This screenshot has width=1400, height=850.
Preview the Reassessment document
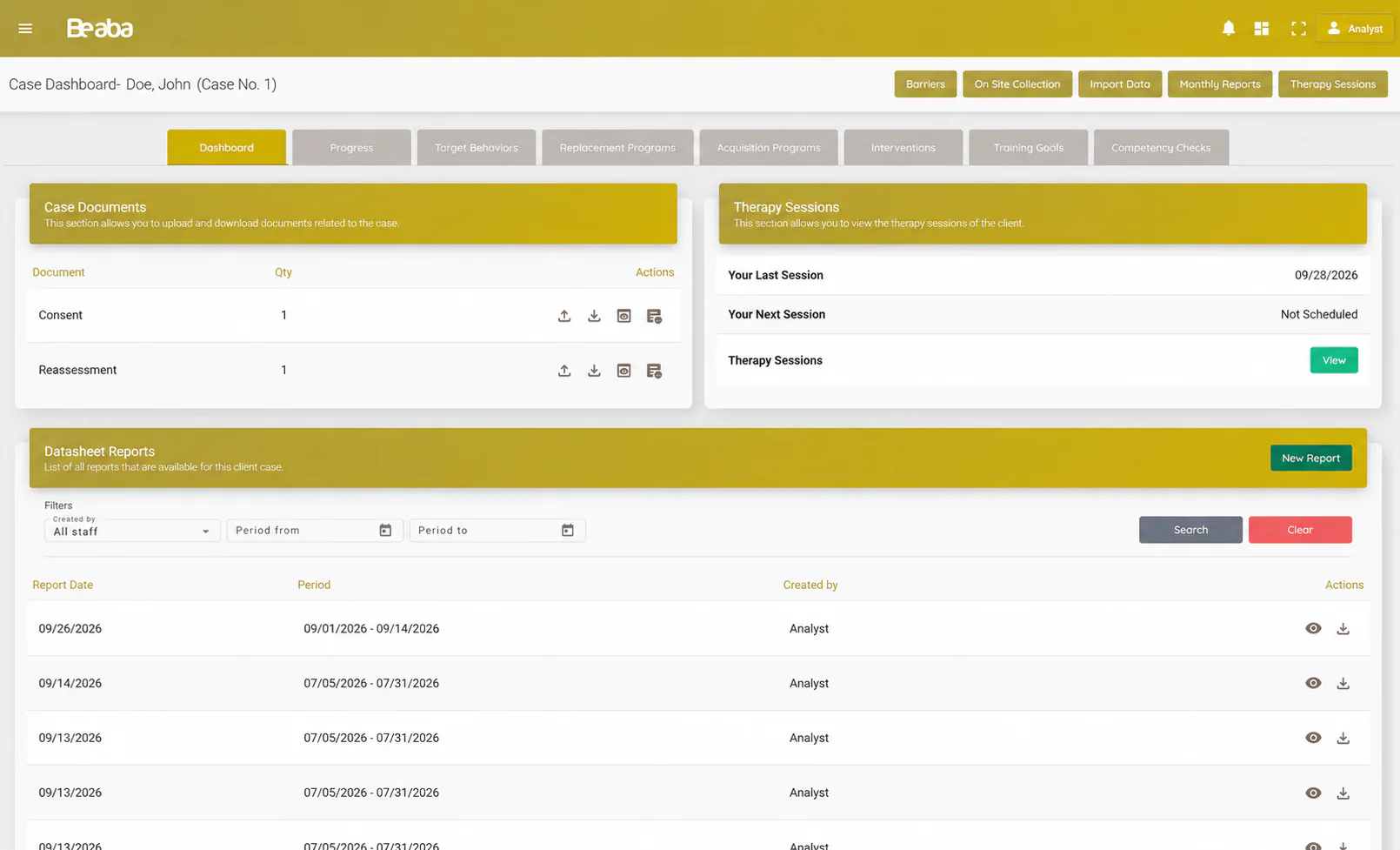pos(623,371)
